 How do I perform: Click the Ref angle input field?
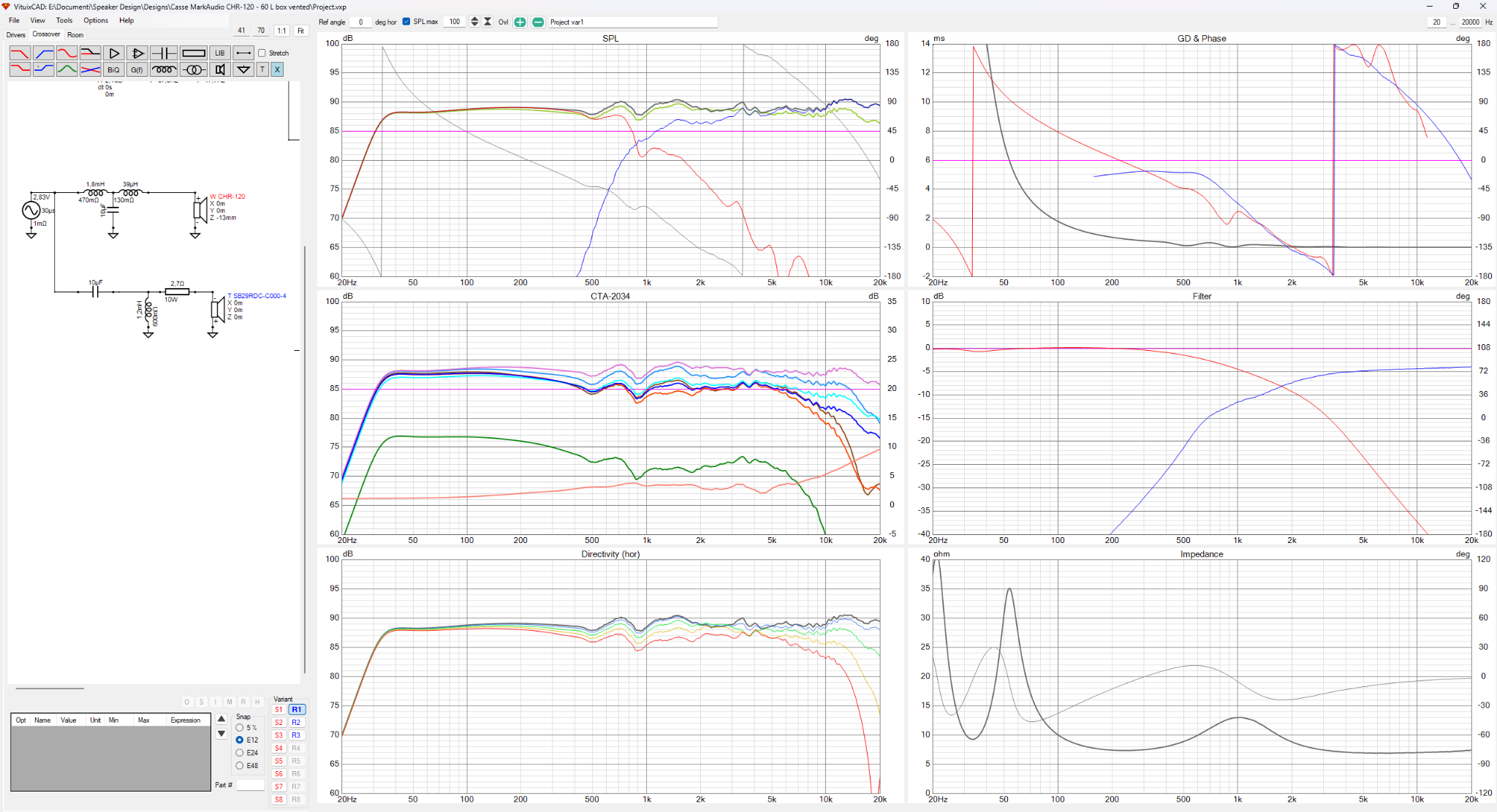point(360,22)
